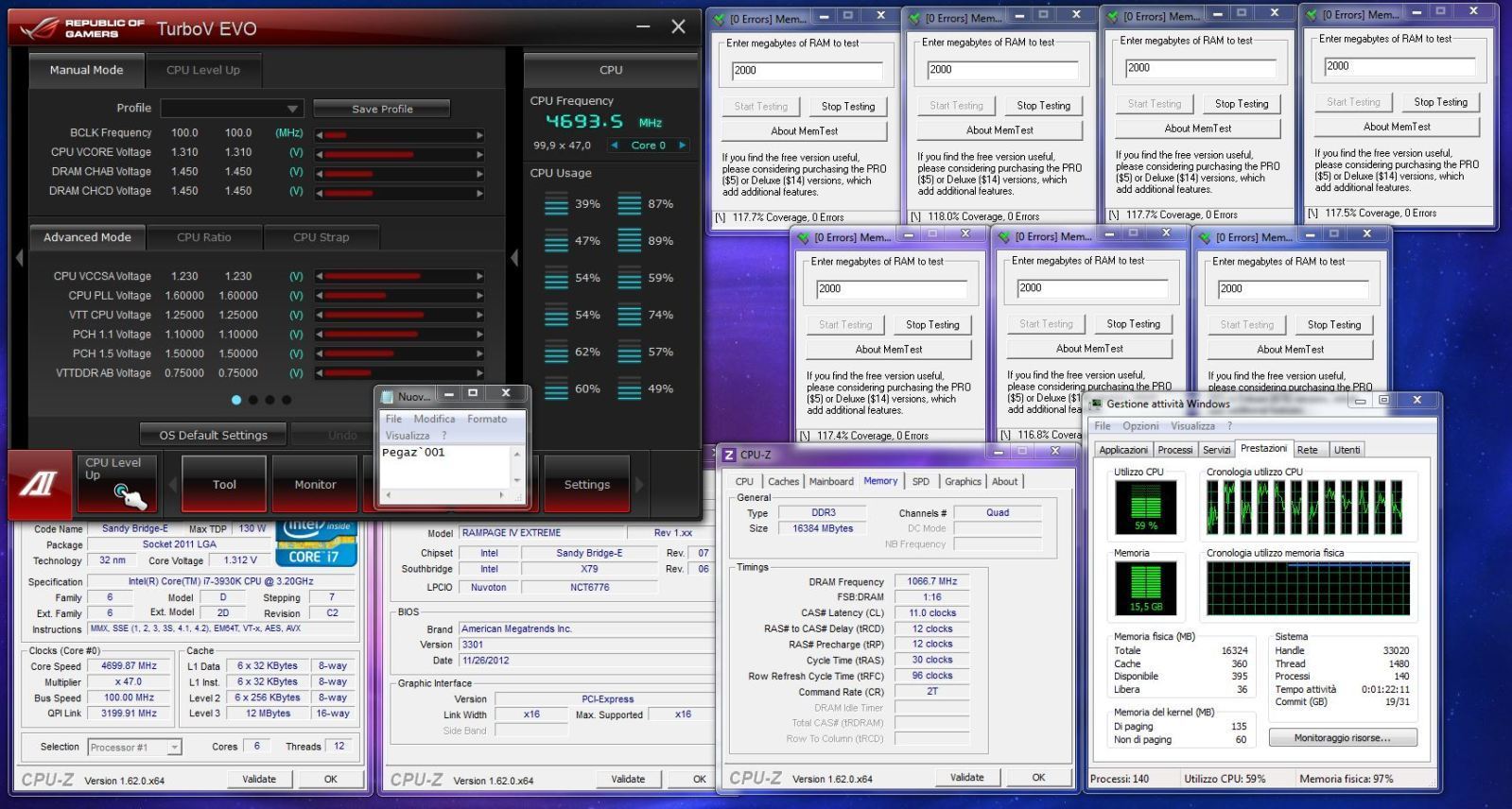Collapse TurboV left panel arrow
Screen dimensions: 1512x809
click(x=18, y=257)
